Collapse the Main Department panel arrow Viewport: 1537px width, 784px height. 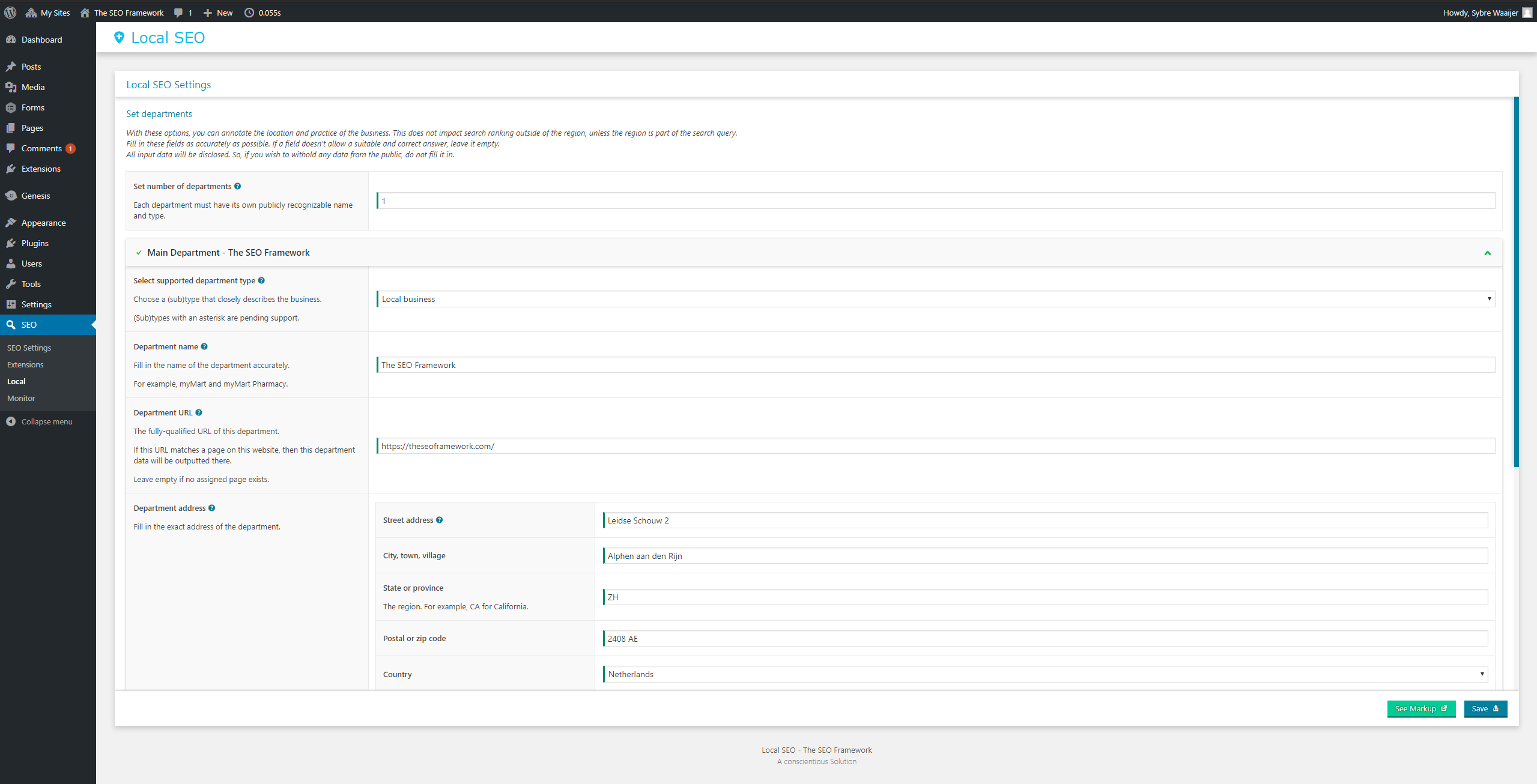click(x=1488, y=253)
